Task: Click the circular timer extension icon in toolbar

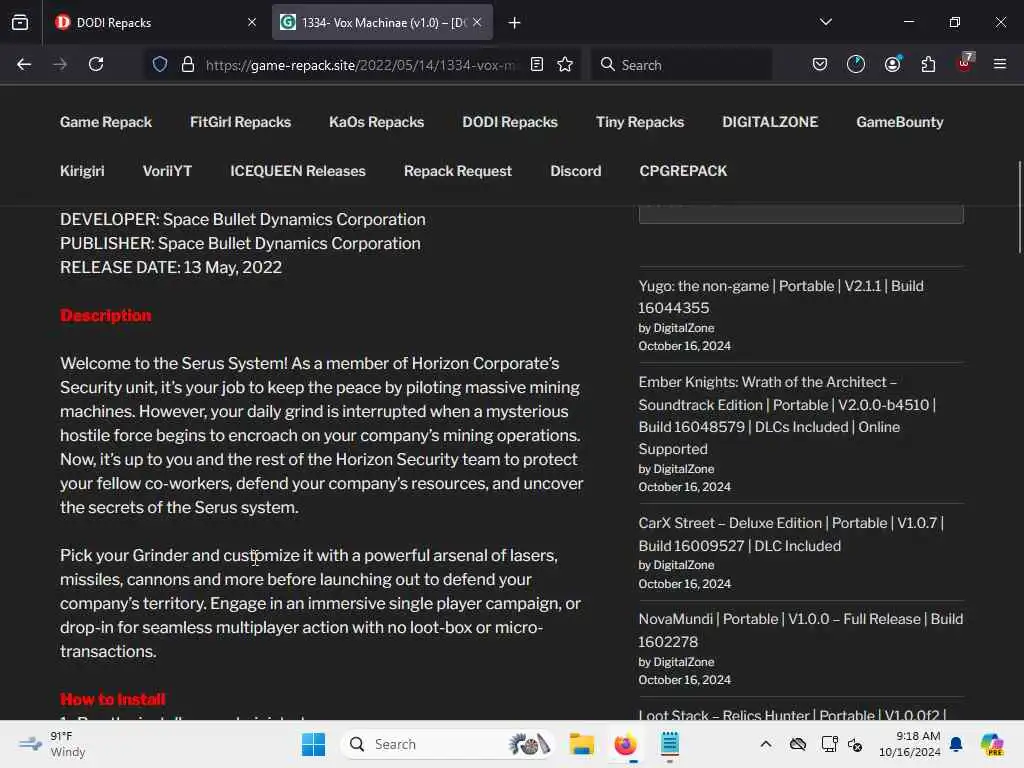Action: [x=856, y=64]
